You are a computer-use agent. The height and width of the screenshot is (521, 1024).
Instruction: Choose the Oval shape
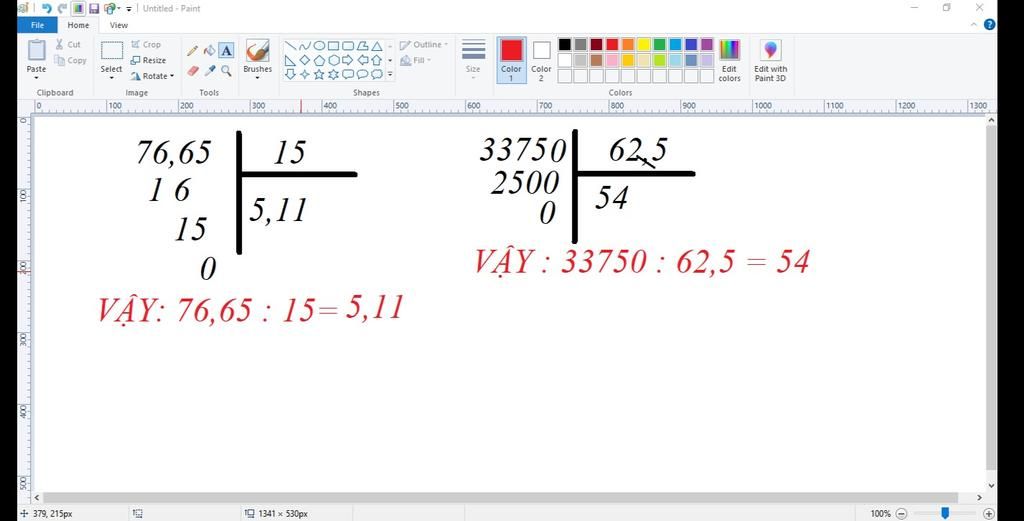tap(319, 46)
